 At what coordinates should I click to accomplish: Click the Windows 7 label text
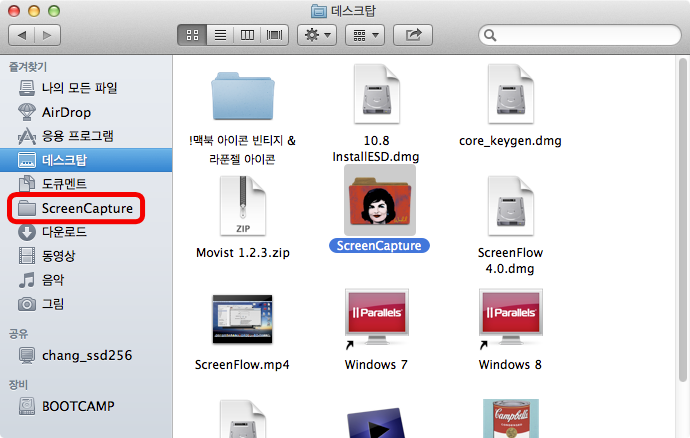pos(376,365)
